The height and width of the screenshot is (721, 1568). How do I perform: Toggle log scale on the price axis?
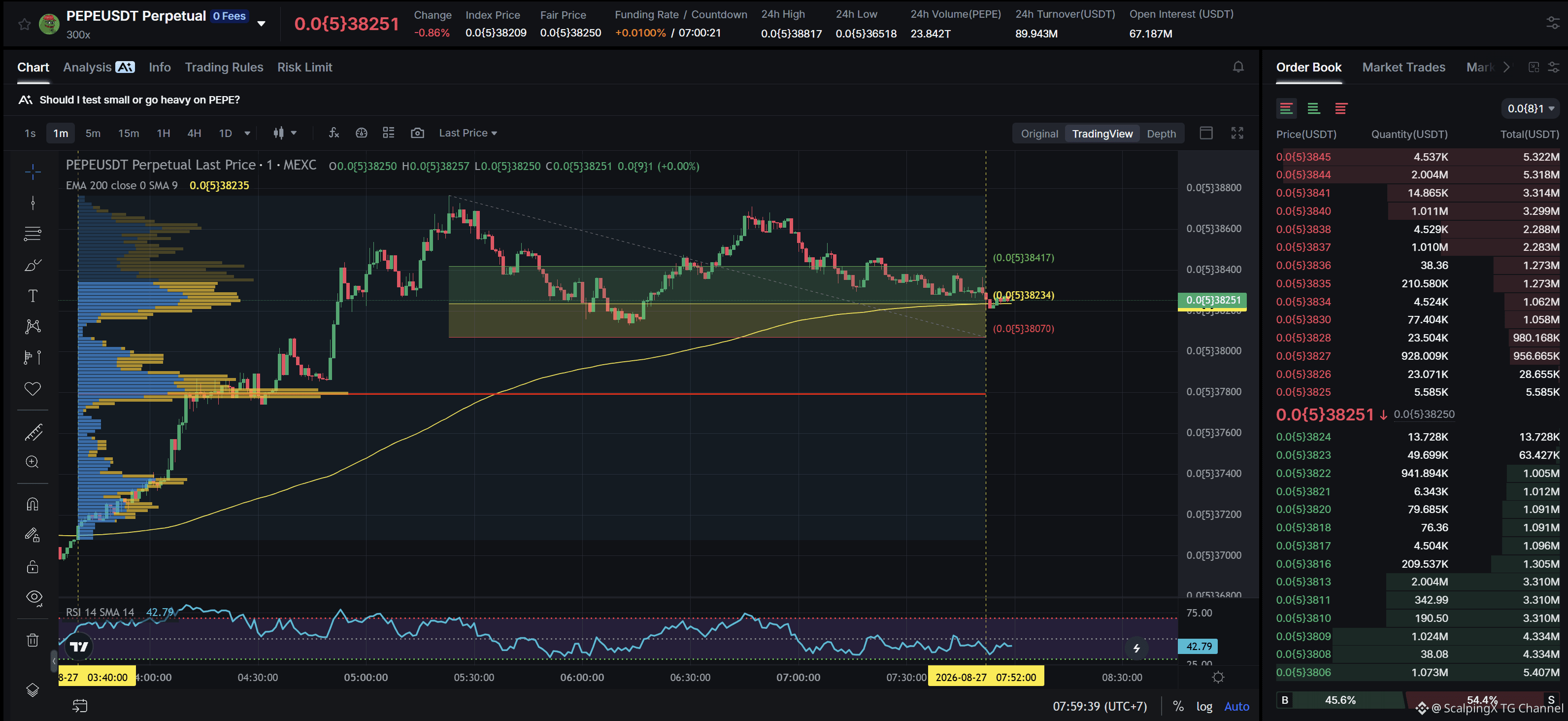click(x=1204, y=706)
